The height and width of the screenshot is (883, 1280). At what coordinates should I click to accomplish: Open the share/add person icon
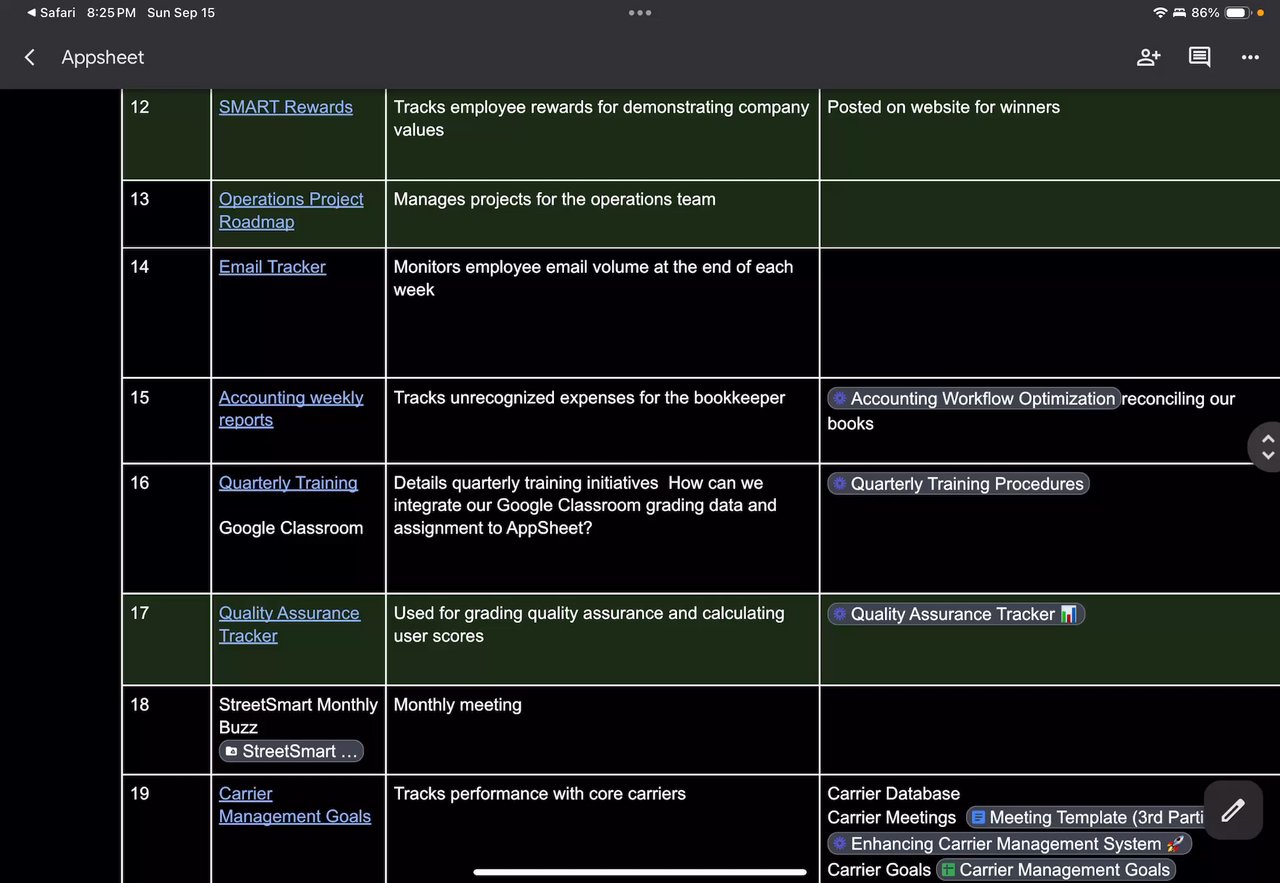pyautogui.click(x=1148, y=57)
